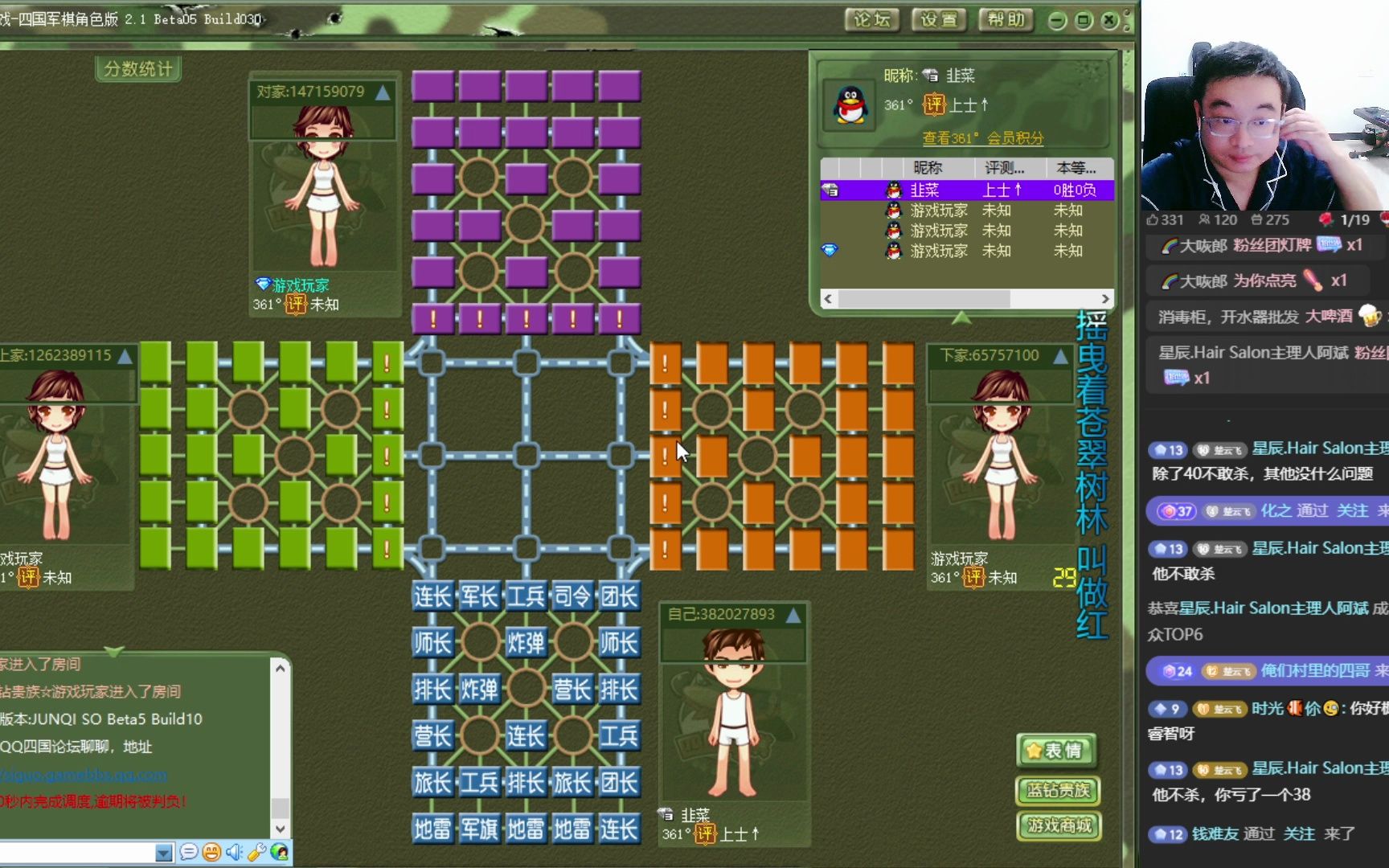The height and width of the screenshot is (868, 1389).
Task: Click the globe user icon in chat bar
Action: point(279,852)
